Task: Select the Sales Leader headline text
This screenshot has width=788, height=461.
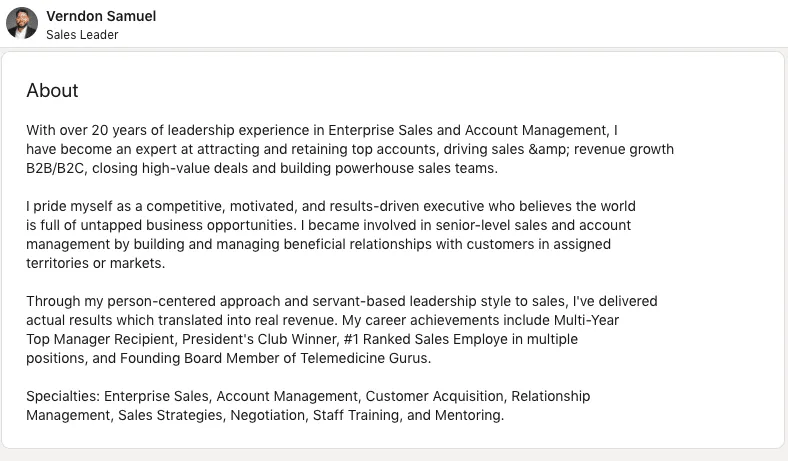Action: [82, 35]
